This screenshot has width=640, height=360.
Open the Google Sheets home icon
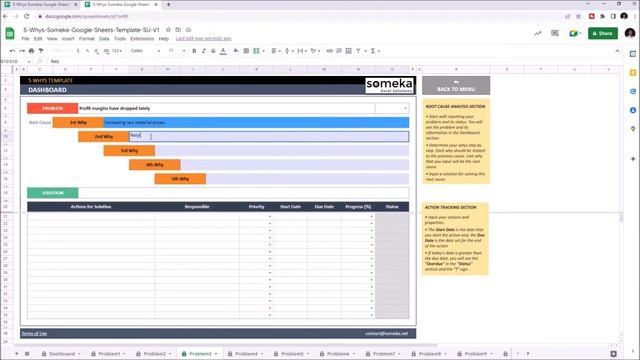click(x=10, y=33)
